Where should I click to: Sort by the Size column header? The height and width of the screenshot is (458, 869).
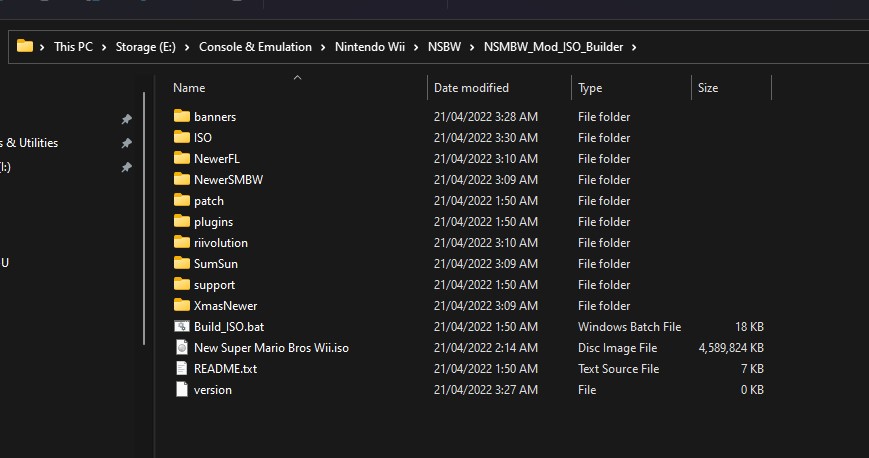[708, 88]
